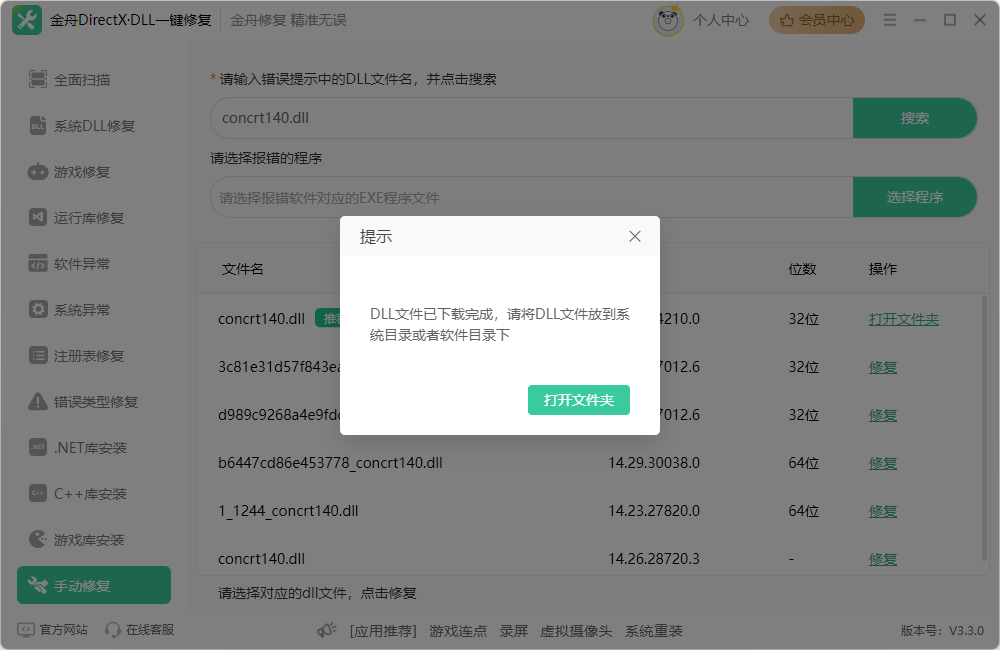
Task: Click the 错误类型修复 warning triangle icon
Action: coord(38,401)
